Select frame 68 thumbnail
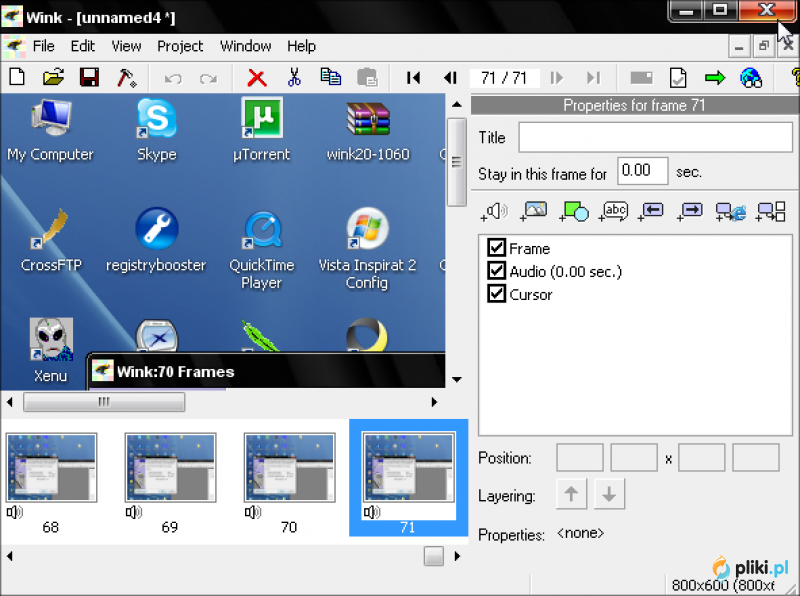The width and height of the screenshot is (800, 596). [52, 468]
